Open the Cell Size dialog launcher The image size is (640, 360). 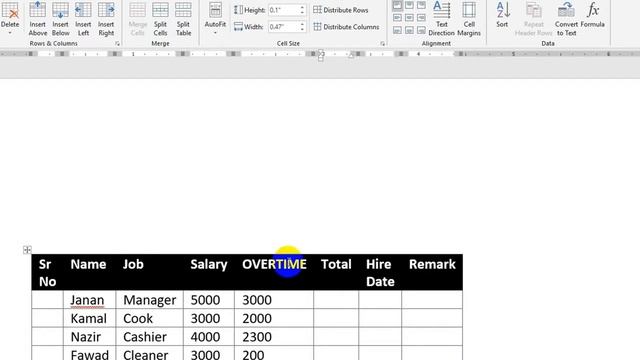pos(382,43)
